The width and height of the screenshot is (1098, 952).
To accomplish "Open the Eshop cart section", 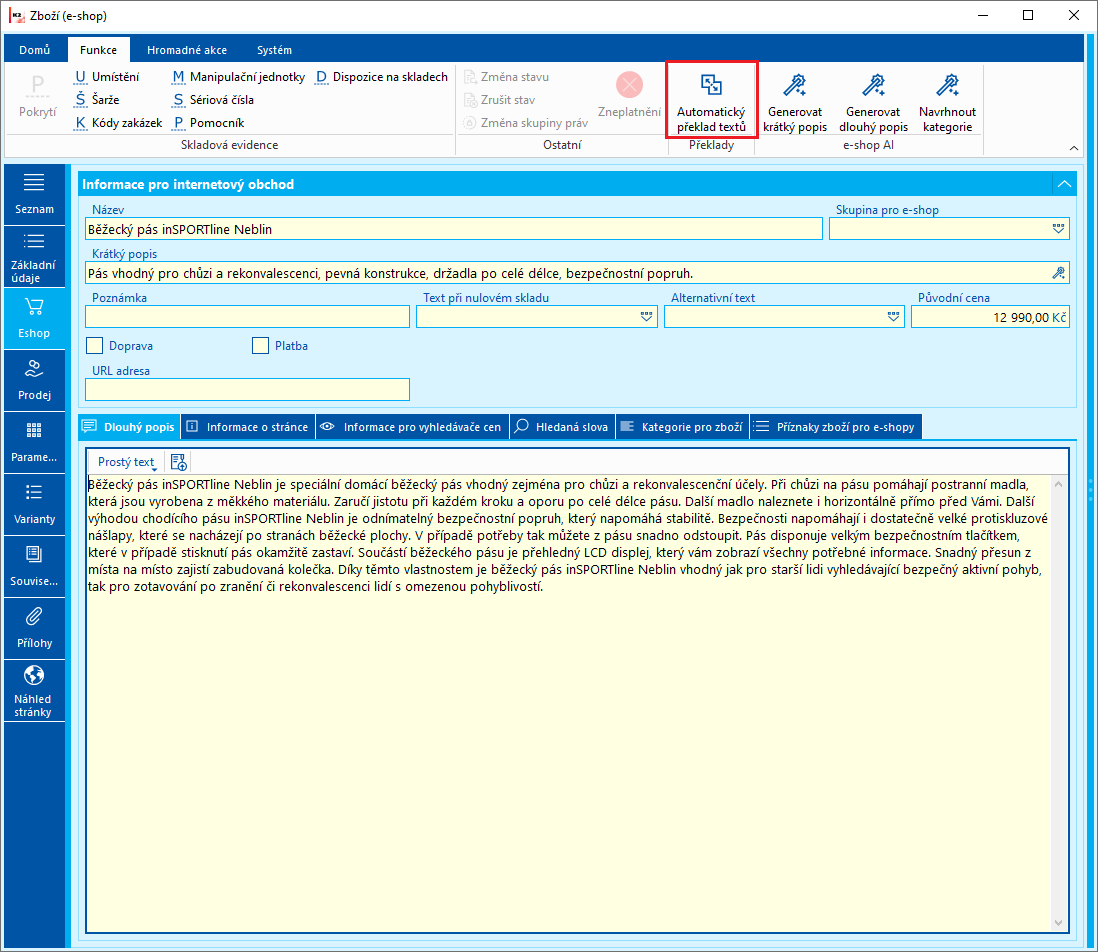I will (x=34, y=318).
